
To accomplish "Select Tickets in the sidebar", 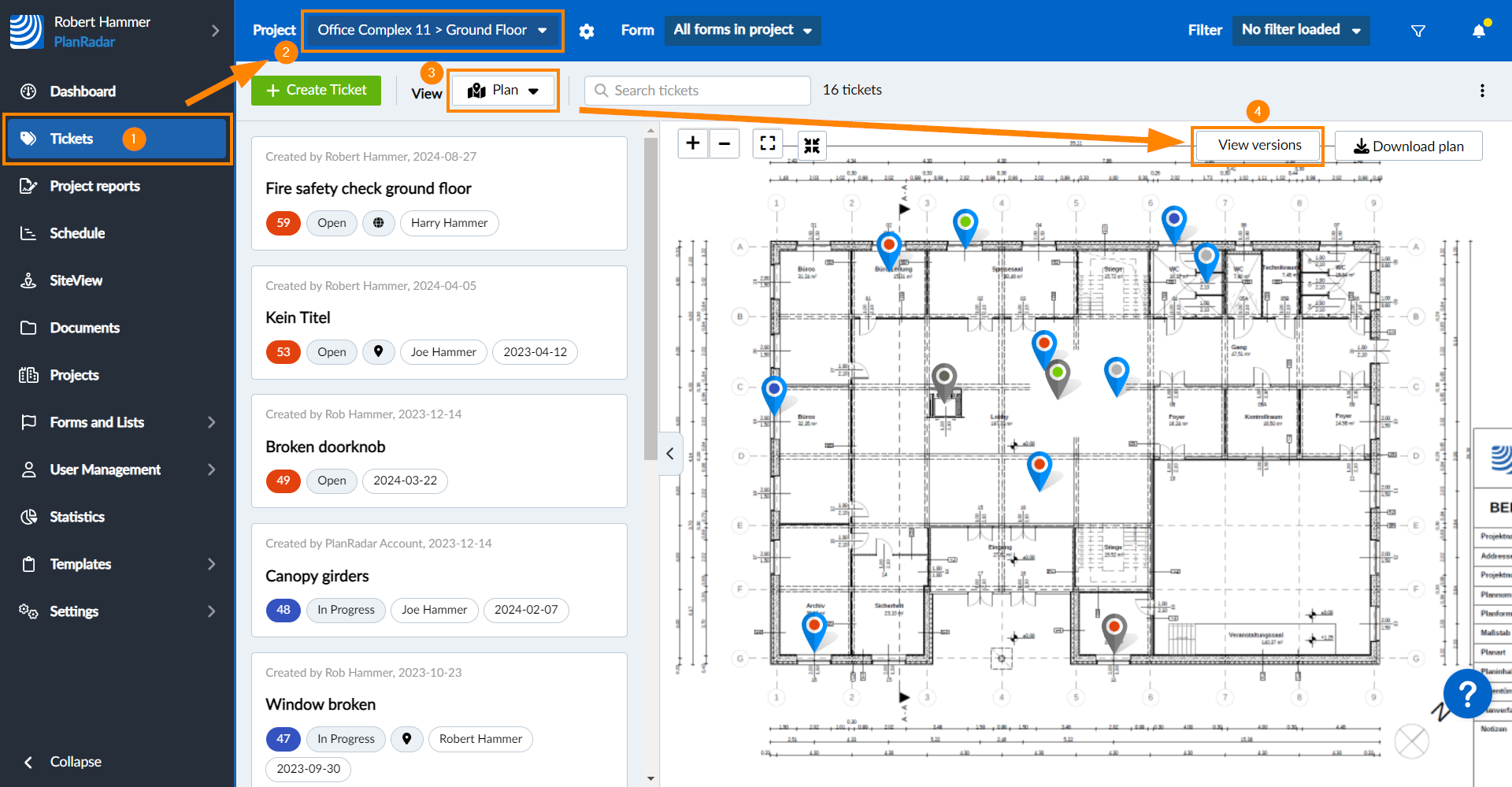I will coord(118,139).
